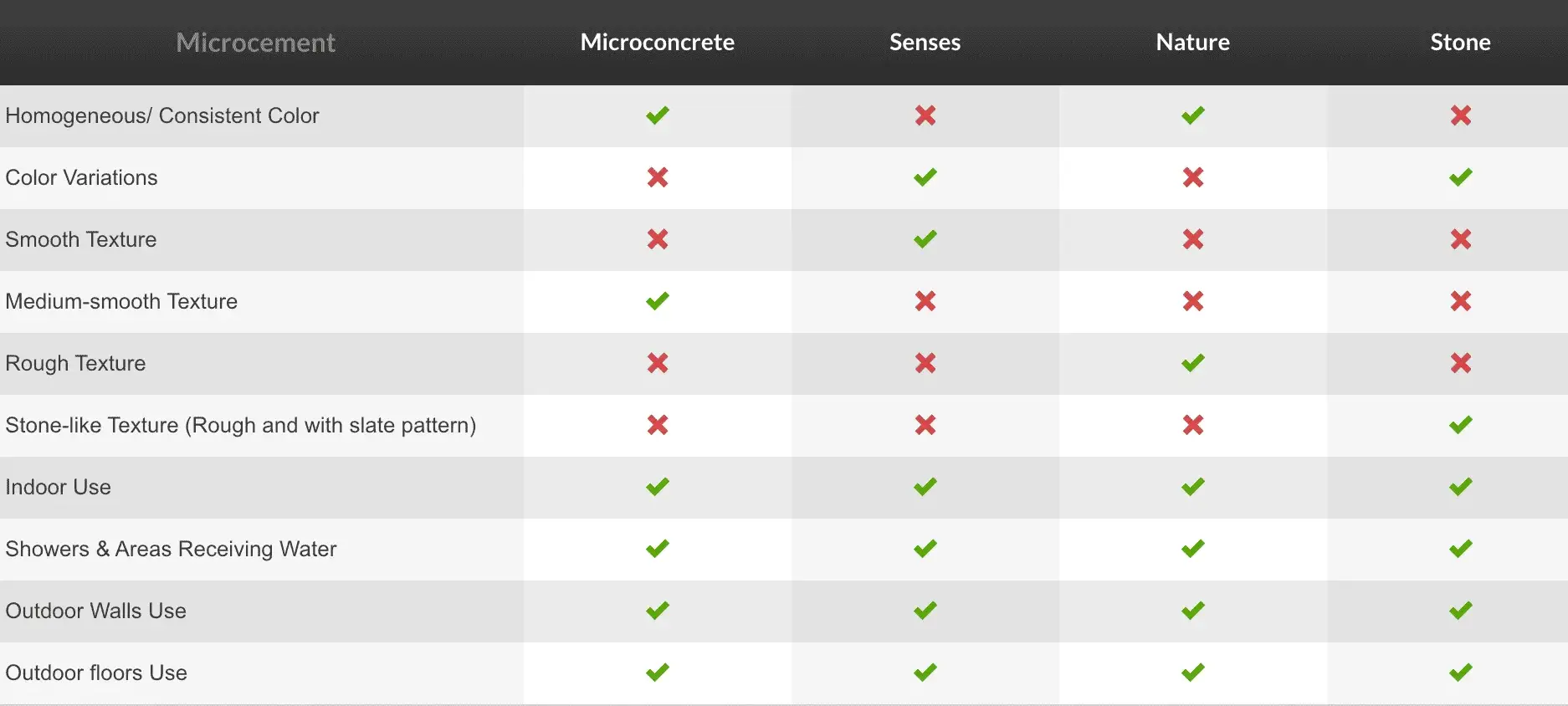Click Microconcrete check for Outdoor floors Use
Viewport: 1568px width, 706px height.
click(658, 673)
